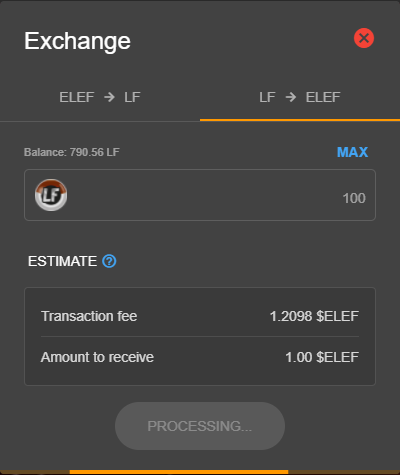The width and height of the screenshot is (400, 475).
Task: Click the arrow icon between ELEF and LF
Action: [109, 97]
